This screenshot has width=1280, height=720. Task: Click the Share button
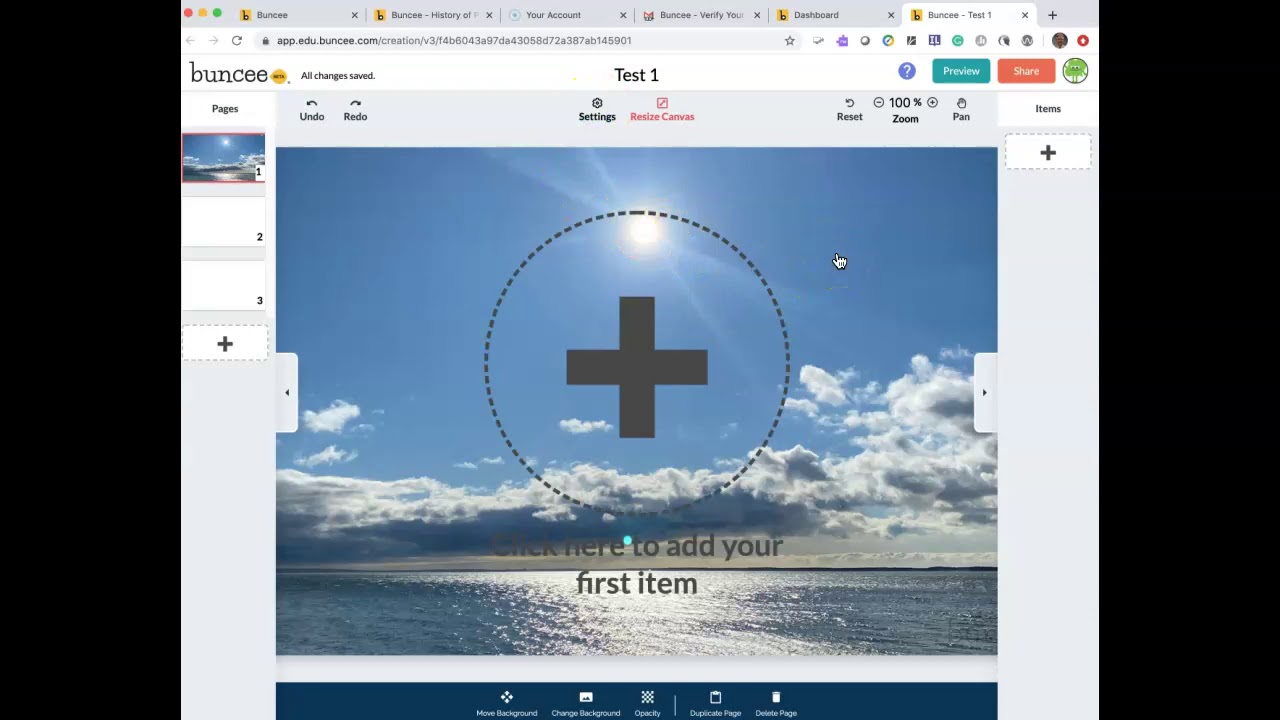coord(1026,71)
